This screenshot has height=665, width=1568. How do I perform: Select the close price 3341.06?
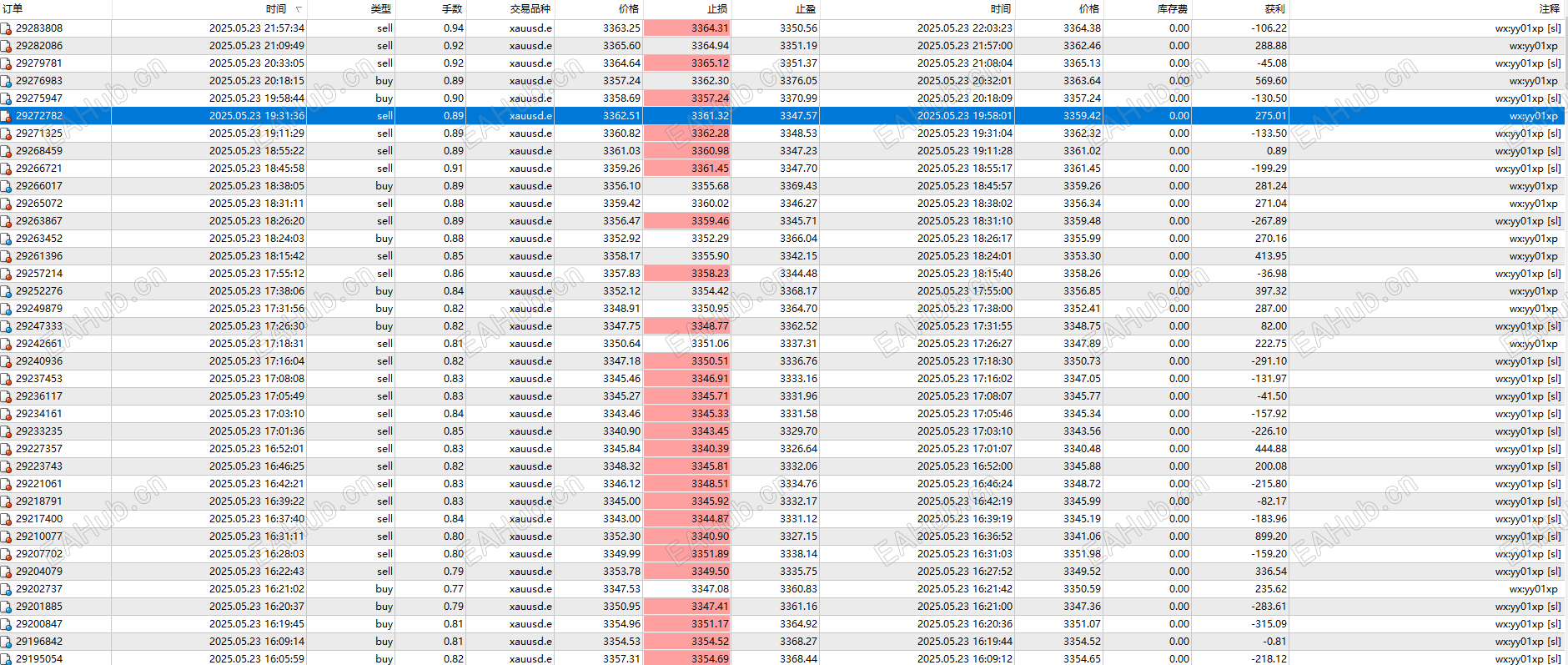[x=1082, y=537]
